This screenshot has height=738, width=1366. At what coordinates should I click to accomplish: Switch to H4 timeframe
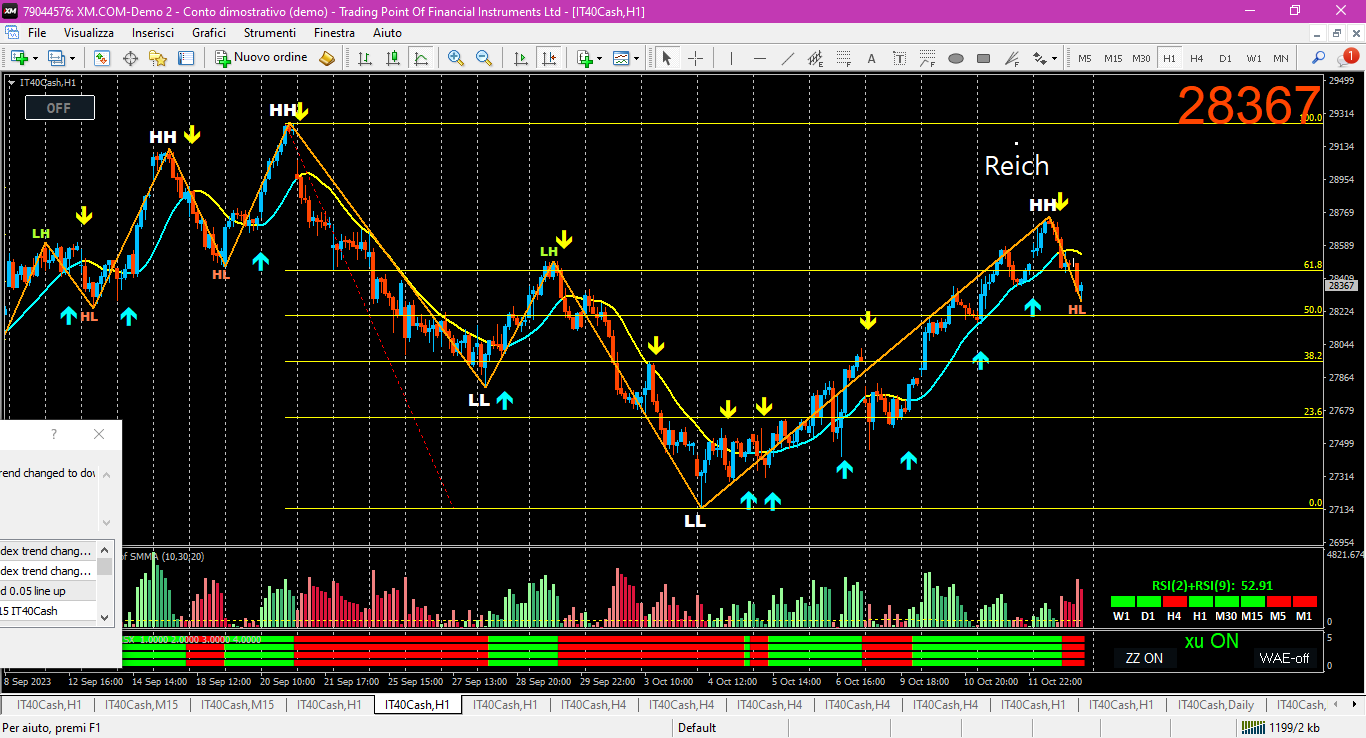(1196, 58)
